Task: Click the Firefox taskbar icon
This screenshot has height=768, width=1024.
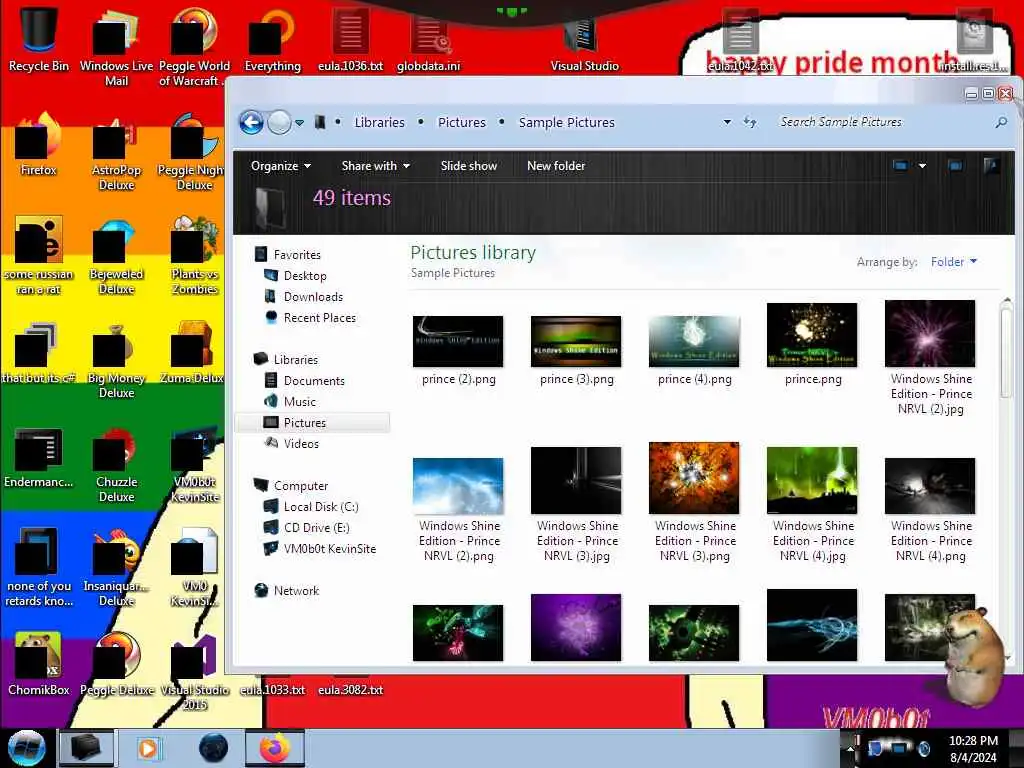Action: point(274,748)
